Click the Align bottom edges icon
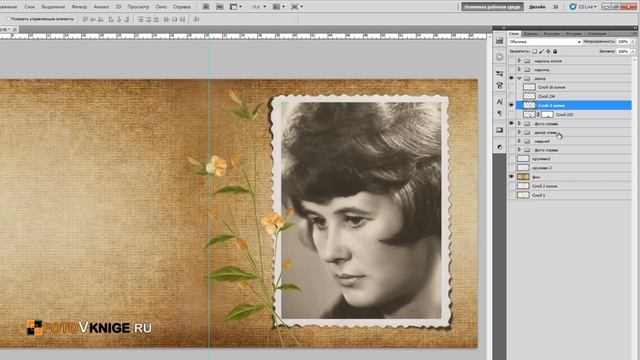The width and height of the screenshot is (640, 360). 101,19
